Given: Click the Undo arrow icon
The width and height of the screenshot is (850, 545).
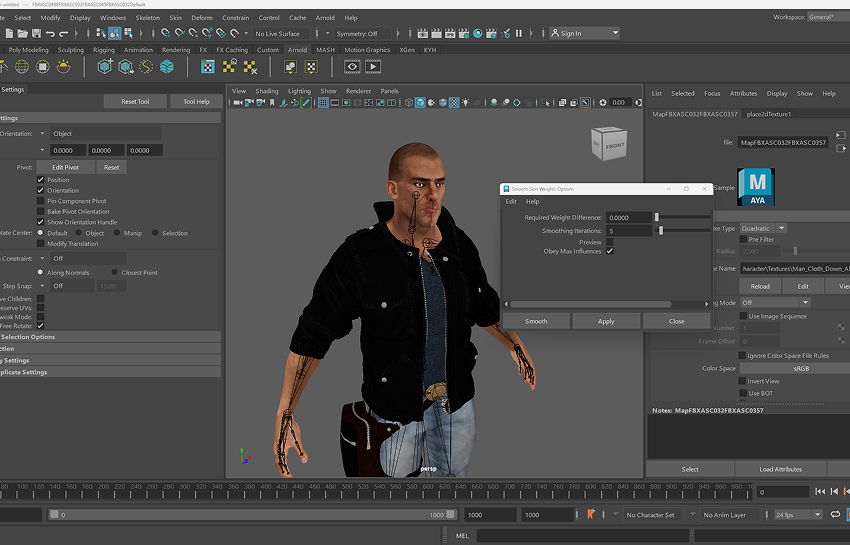Looking at the screenshot, I should click(49, 33).
